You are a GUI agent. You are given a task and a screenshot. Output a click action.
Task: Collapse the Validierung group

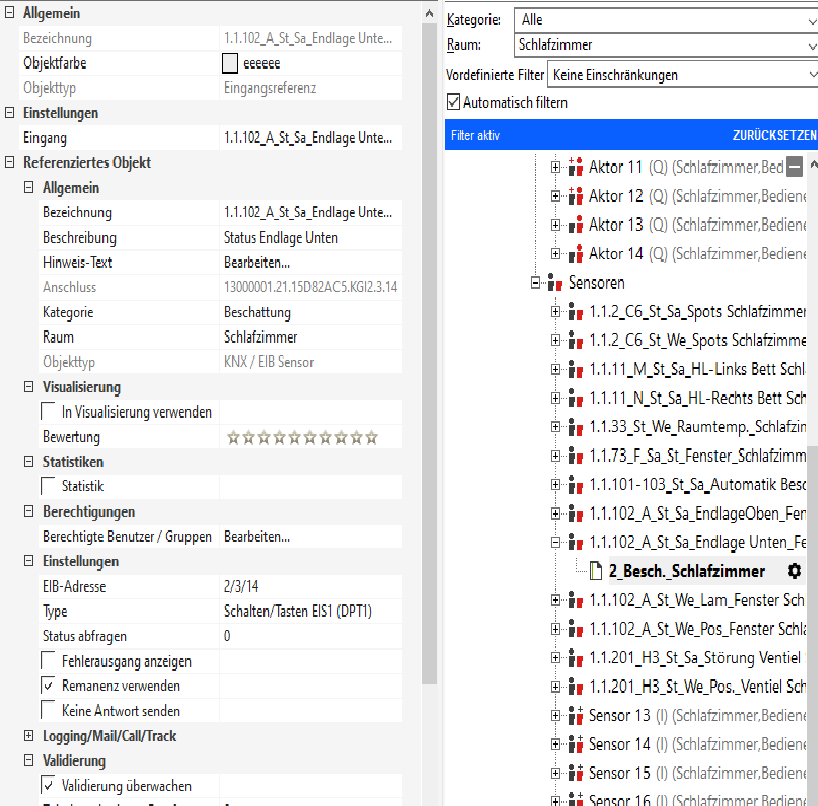pyautogui.click(x=29, y=760)
